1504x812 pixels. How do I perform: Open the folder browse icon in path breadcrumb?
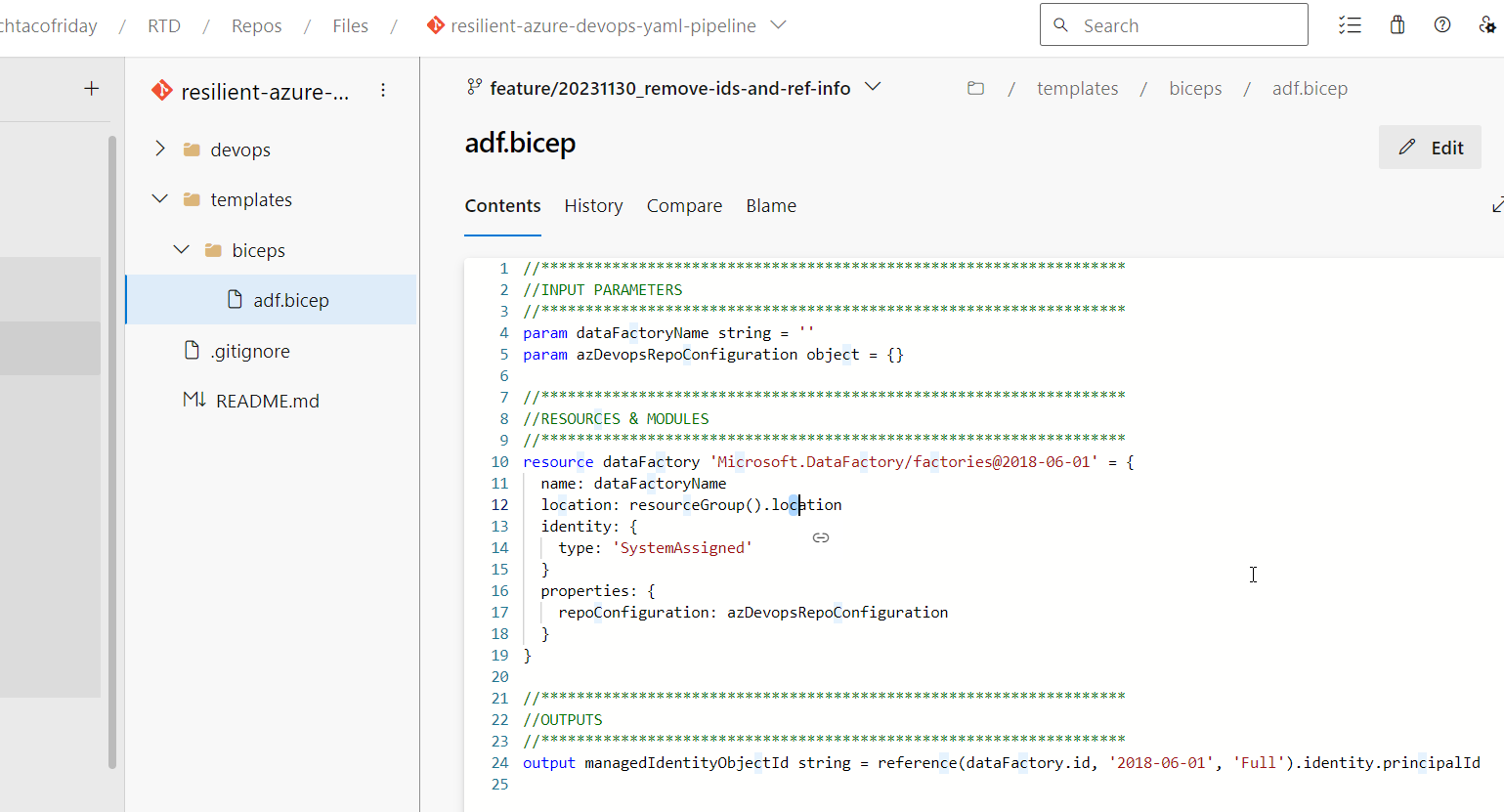click(975, 87)
